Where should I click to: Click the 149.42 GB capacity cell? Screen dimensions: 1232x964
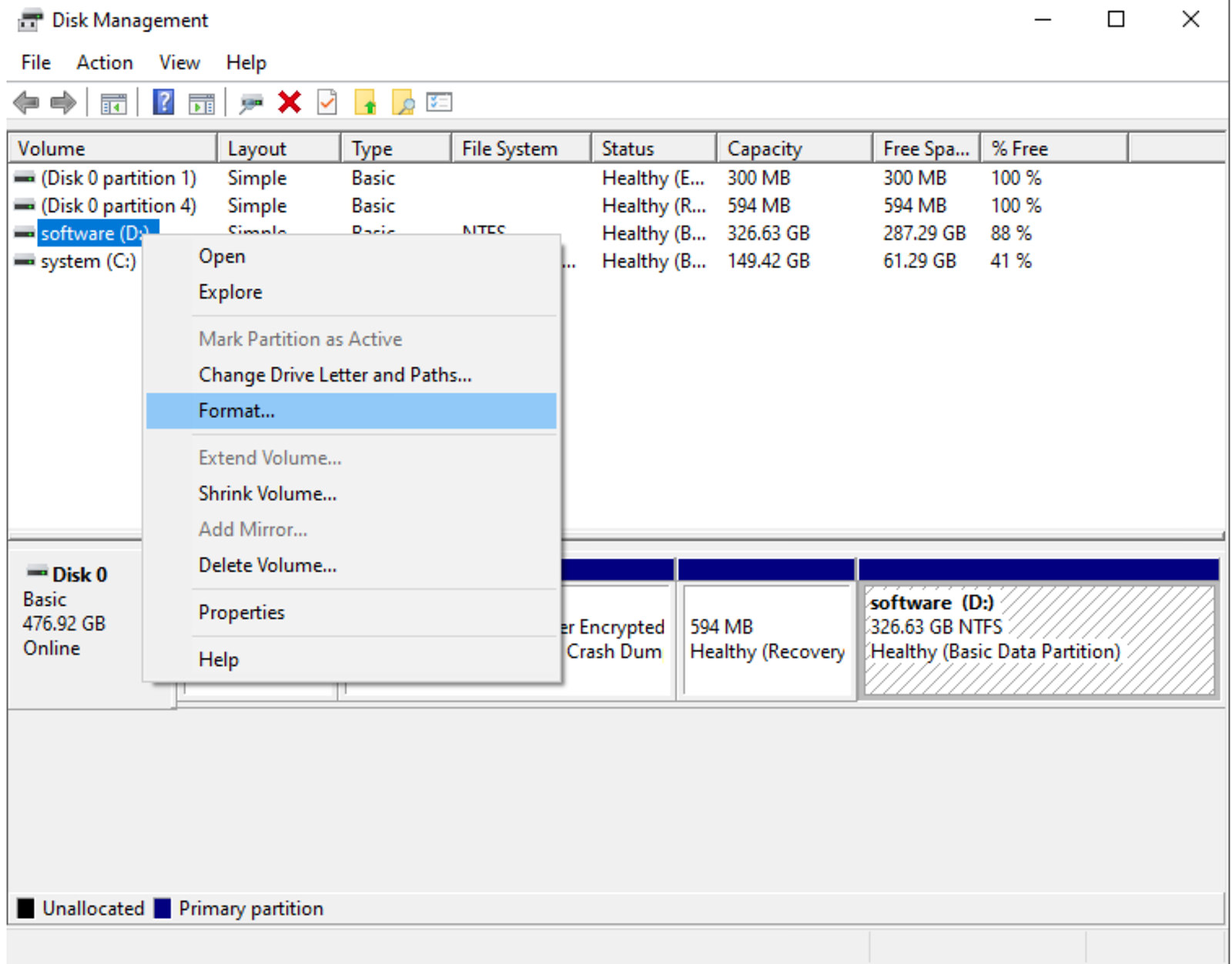point(768,261)
